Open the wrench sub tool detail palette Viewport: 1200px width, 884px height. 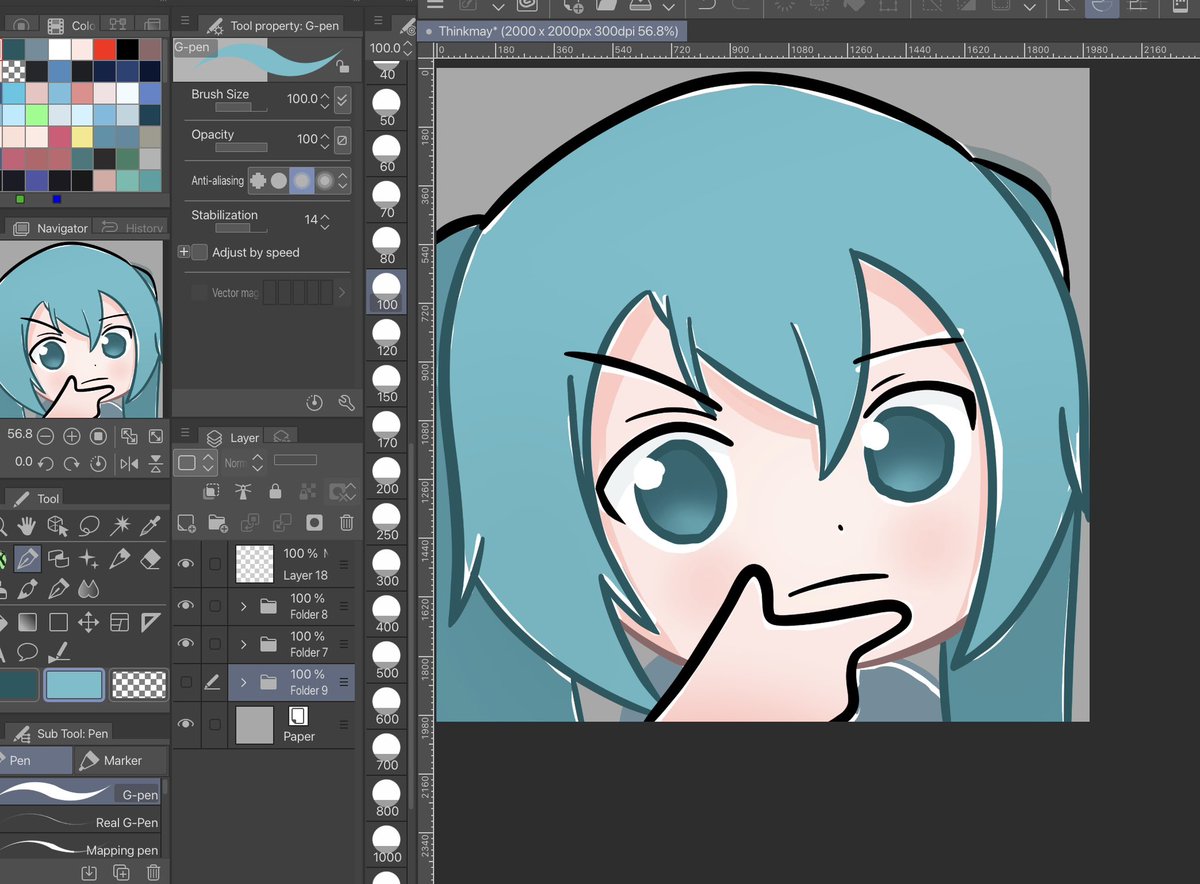pyautogui.click(x=346, y=403)
